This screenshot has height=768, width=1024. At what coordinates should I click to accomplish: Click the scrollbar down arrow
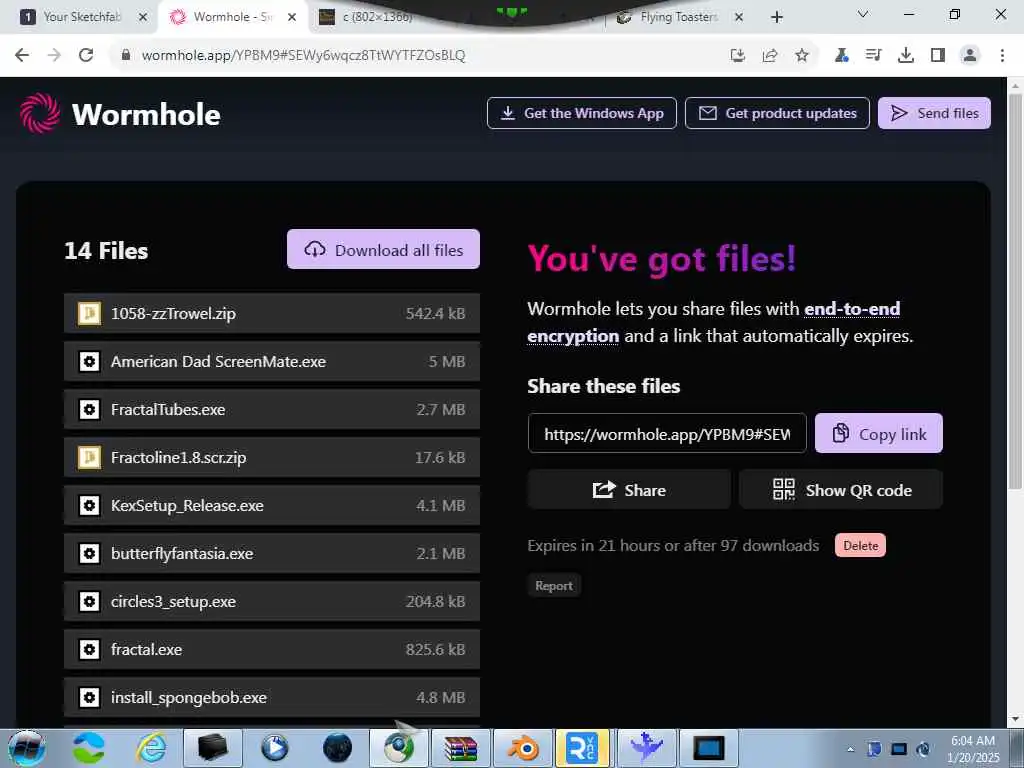pos(1015,718)
